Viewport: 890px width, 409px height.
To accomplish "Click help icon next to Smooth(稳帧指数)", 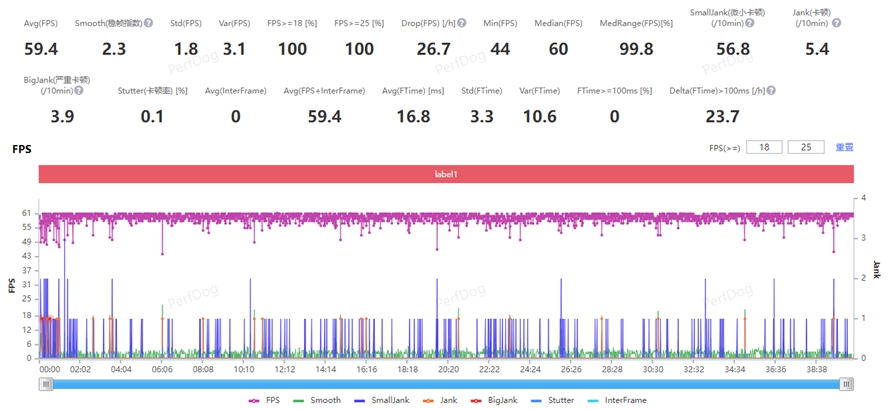I will (149, 22).
